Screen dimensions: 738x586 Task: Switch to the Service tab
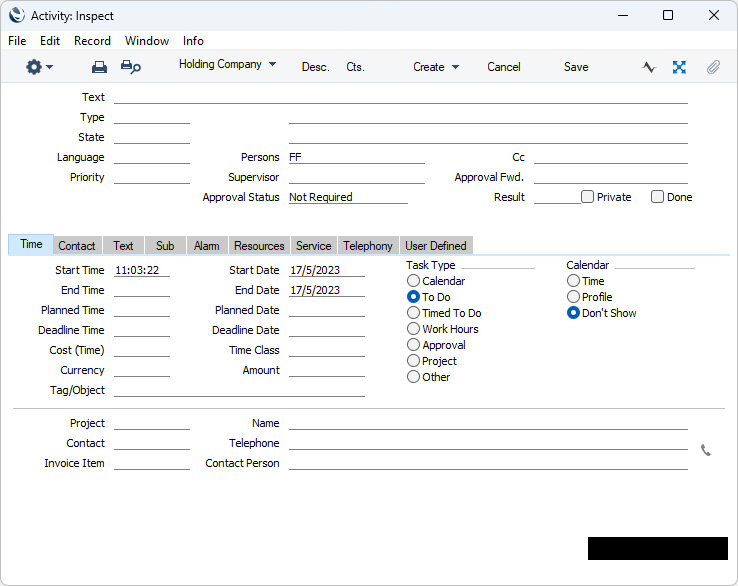coord(313,246)
